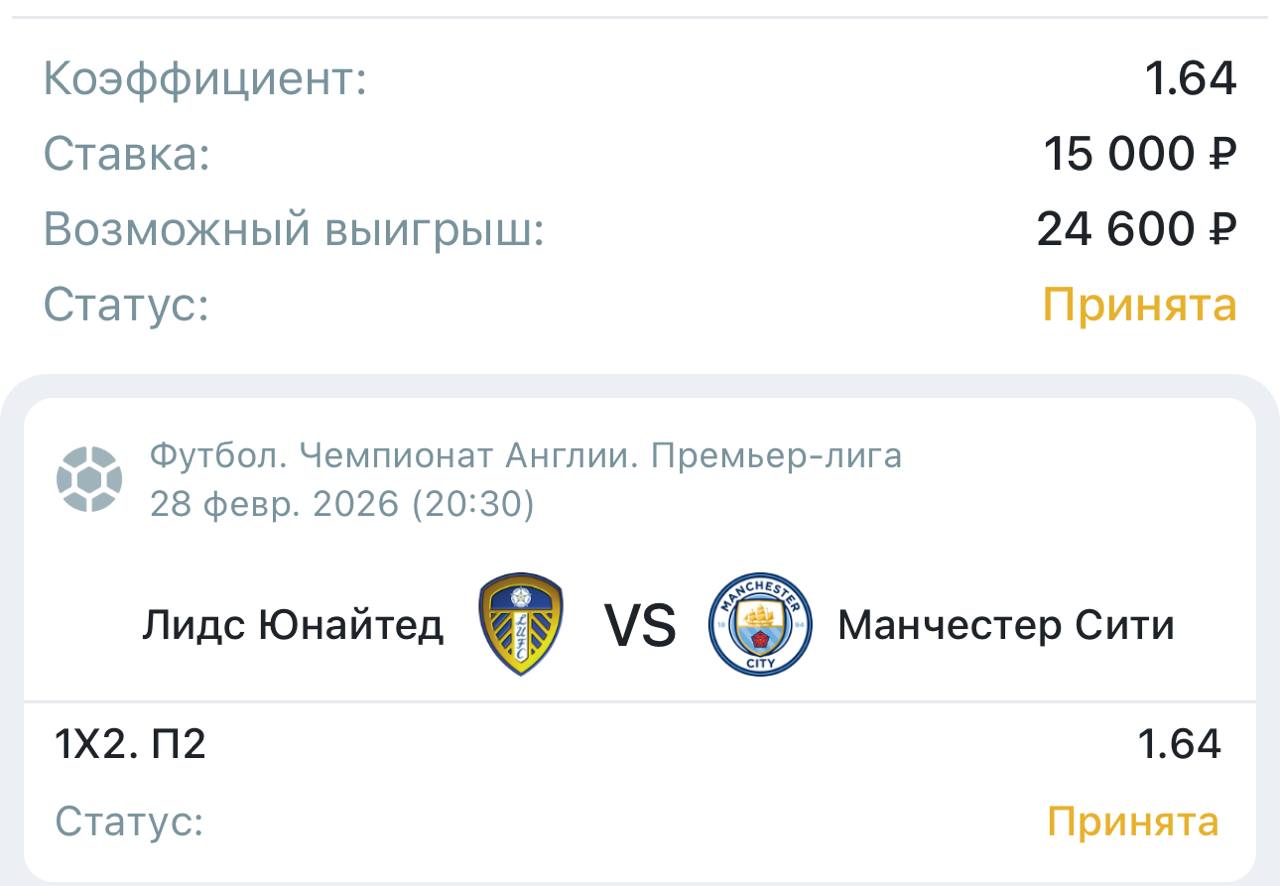The width and height of the screenshot is (1280, 886).
Task: Open the Чемпионат Англии. Премьер-лига league title
Action: [526, 456]
